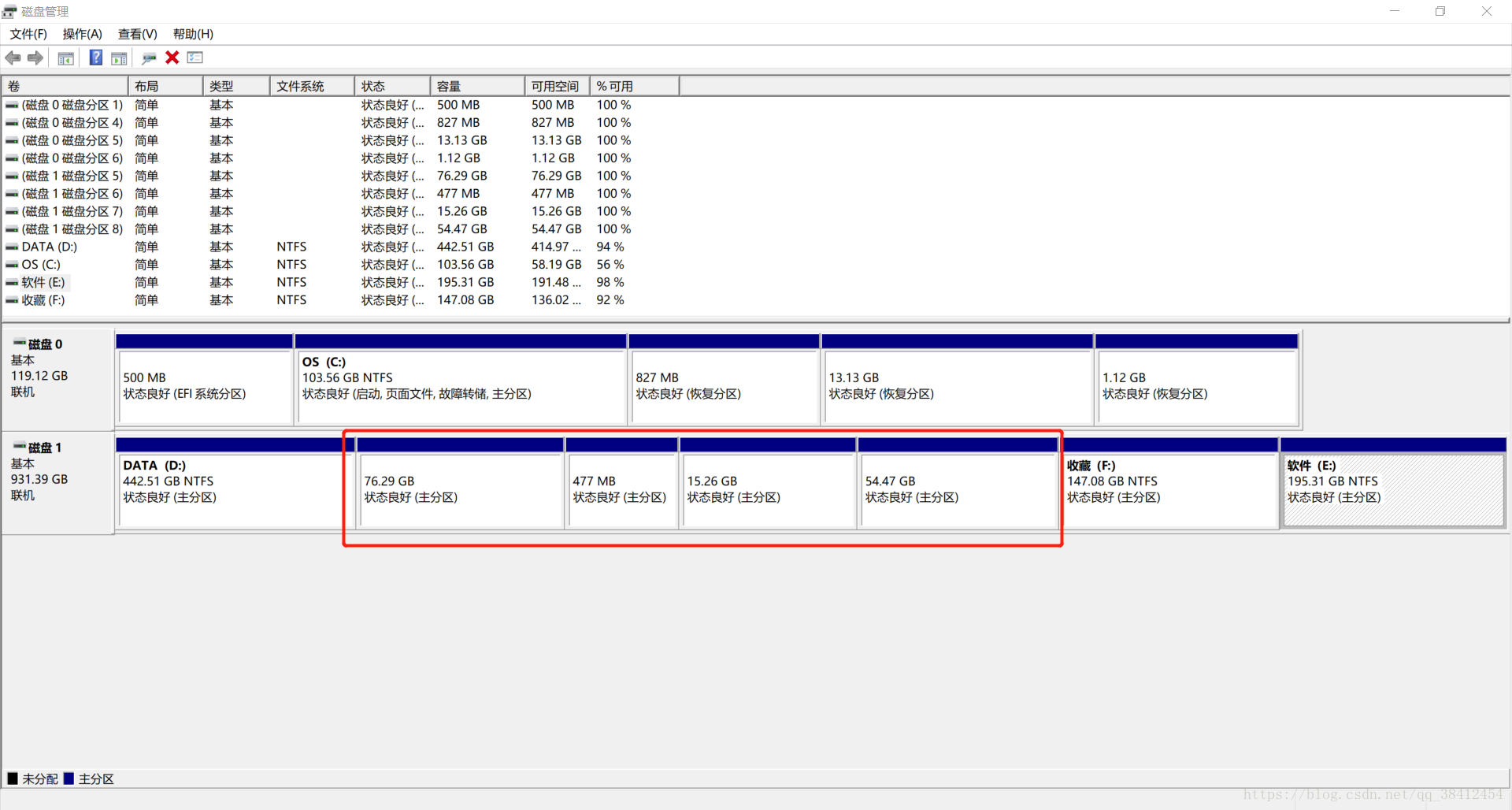Screen dimensions: 1512x810
Task: Click the Disk Management title bar icon
Action: tap(9, 11)
